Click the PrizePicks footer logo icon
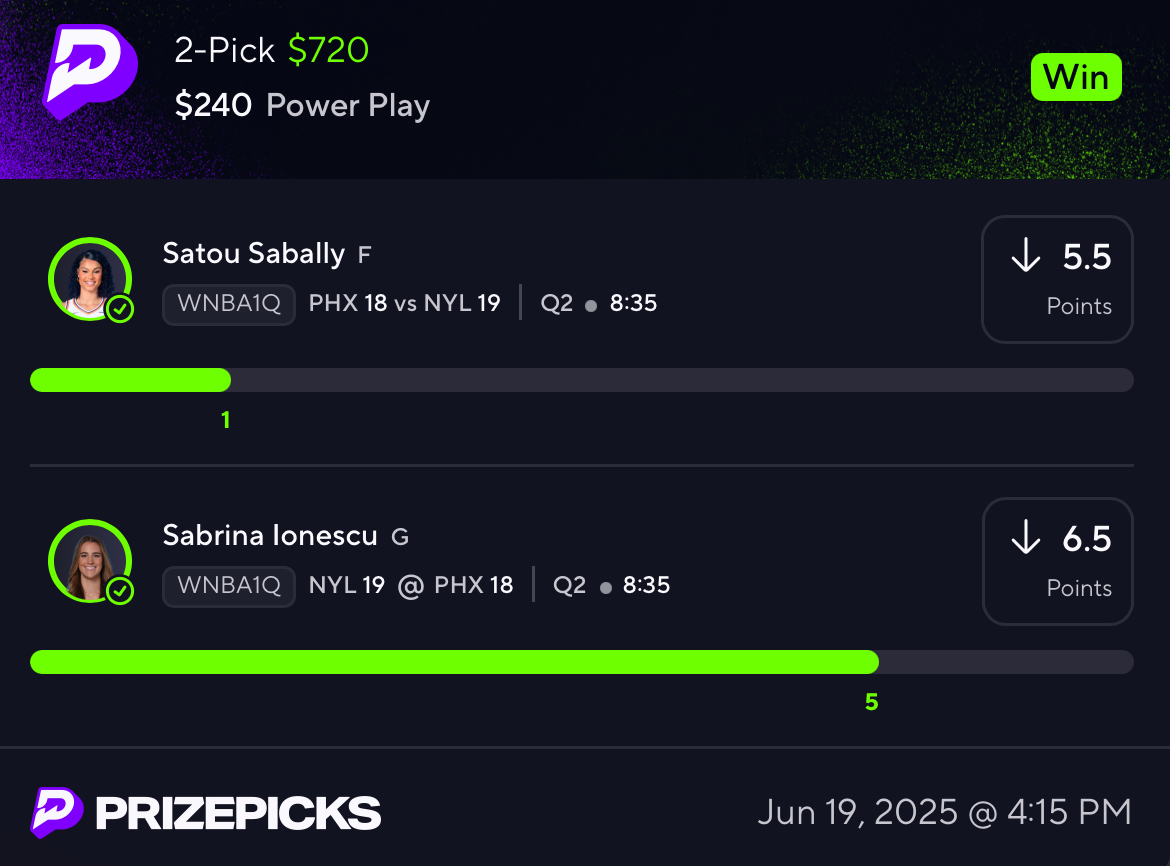Image resolution: width=1170 pixels, height=866 pixels. pos(57,812)
